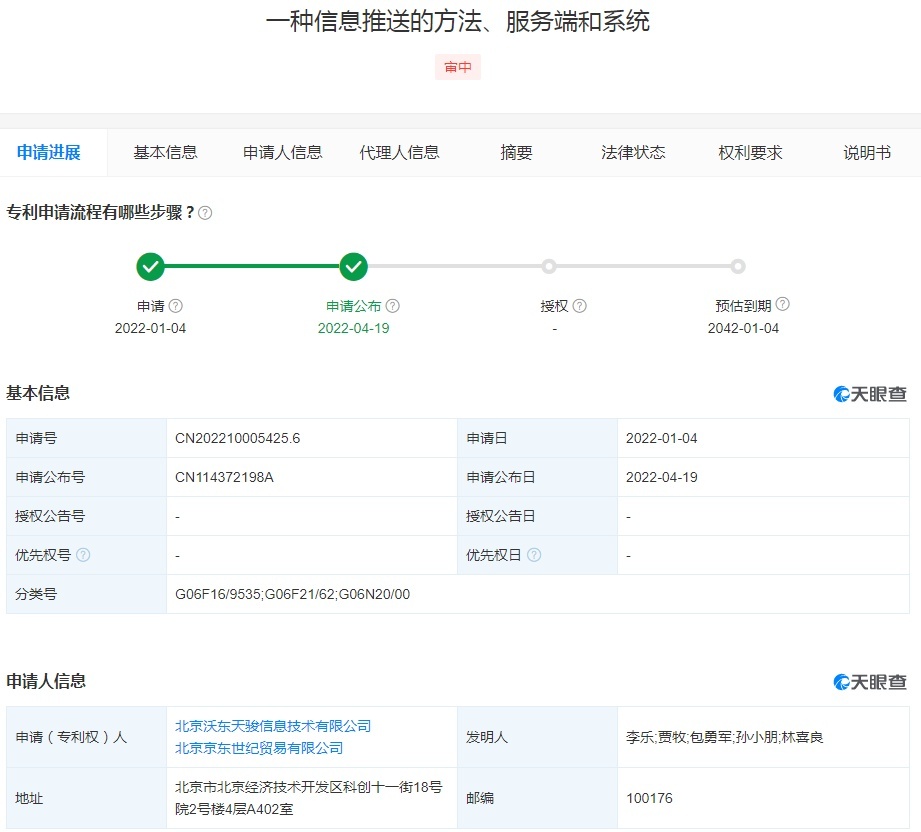Go to the 摘要 tab
This screenshot has width=921, height=832.
pyautogui.click(x=516, y=153)
